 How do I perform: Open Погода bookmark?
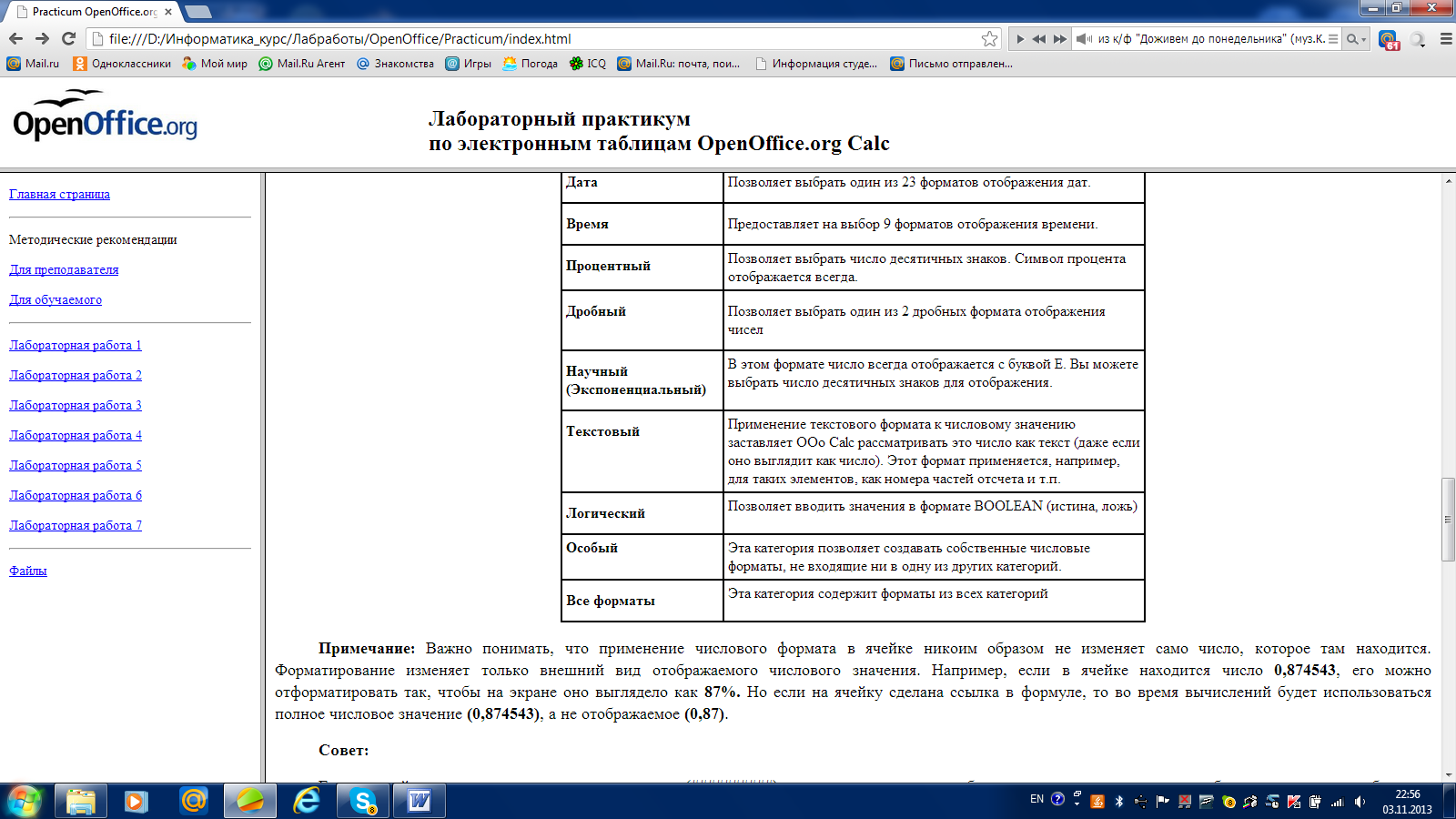(530, 64)
